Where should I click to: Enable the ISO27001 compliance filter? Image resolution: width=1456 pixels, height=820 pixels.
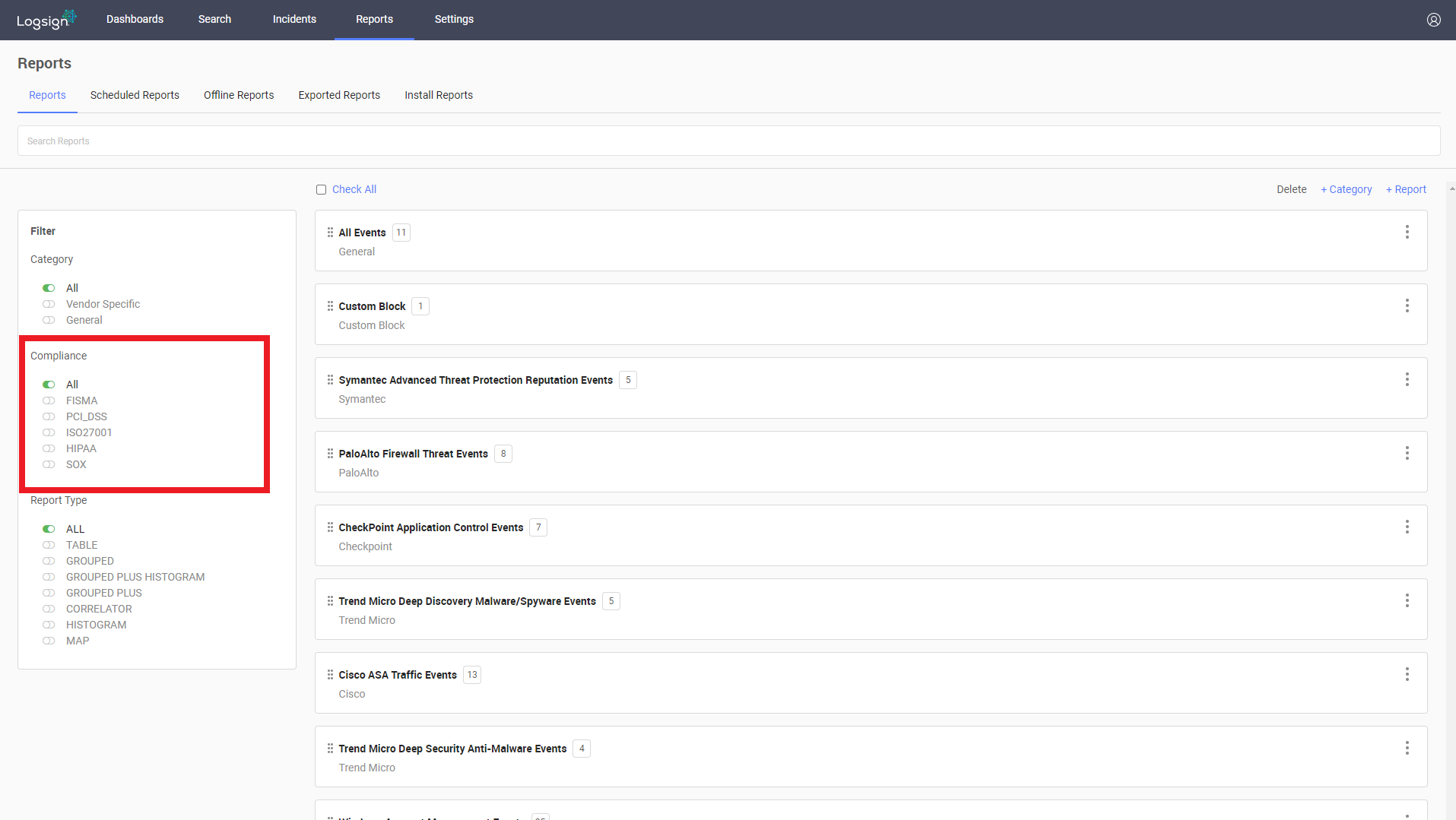[x=49, y=432]
